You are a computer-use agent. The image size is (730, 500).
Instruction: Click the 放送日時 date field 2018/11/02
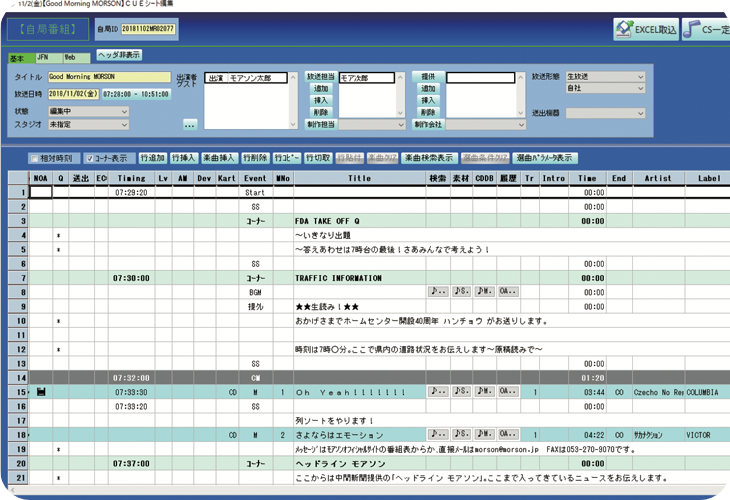(73, 94)
